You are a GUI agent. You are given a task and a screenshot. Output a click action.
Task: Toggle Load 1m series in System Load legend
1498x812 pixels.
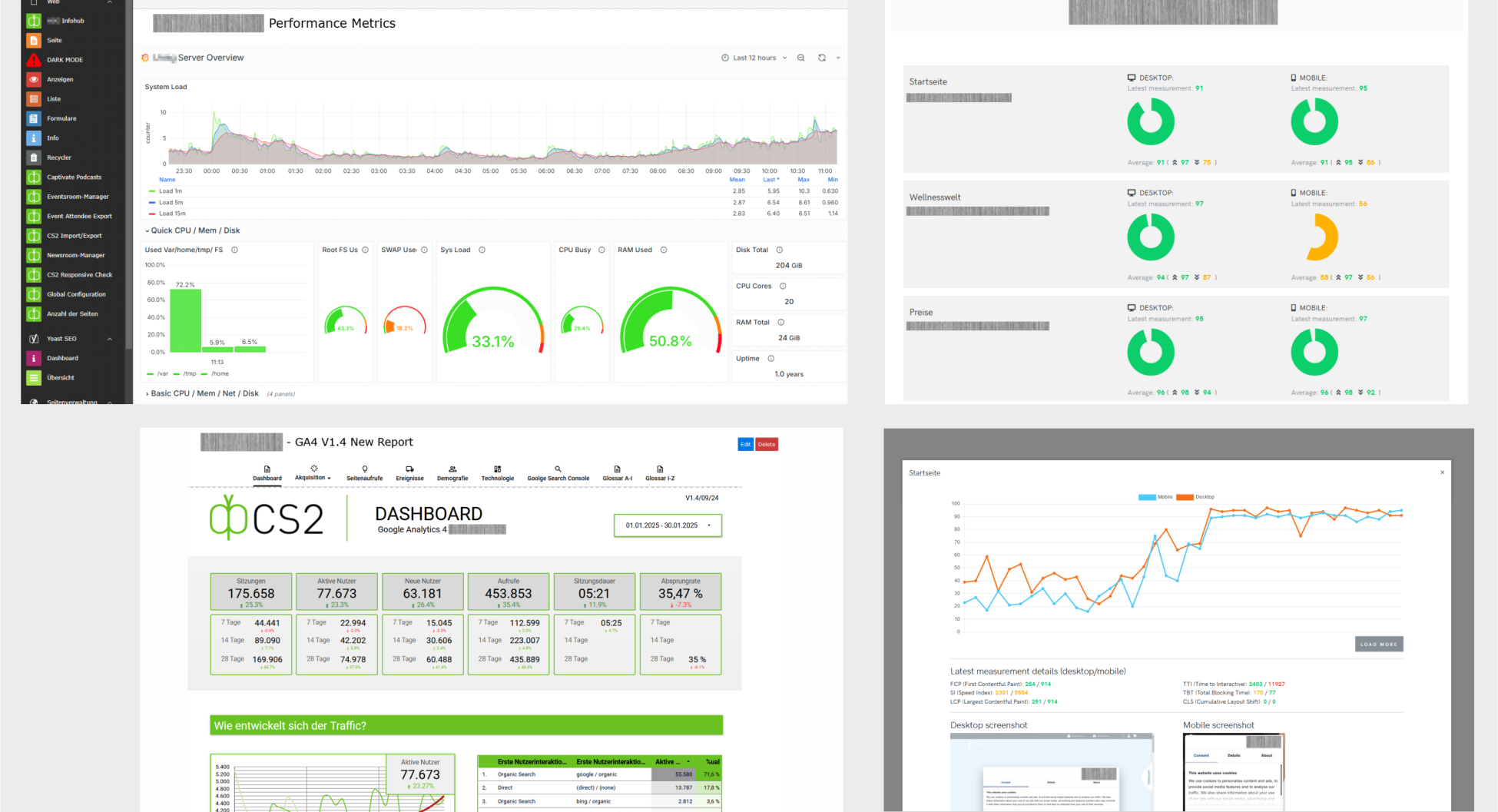pos(170,191)
